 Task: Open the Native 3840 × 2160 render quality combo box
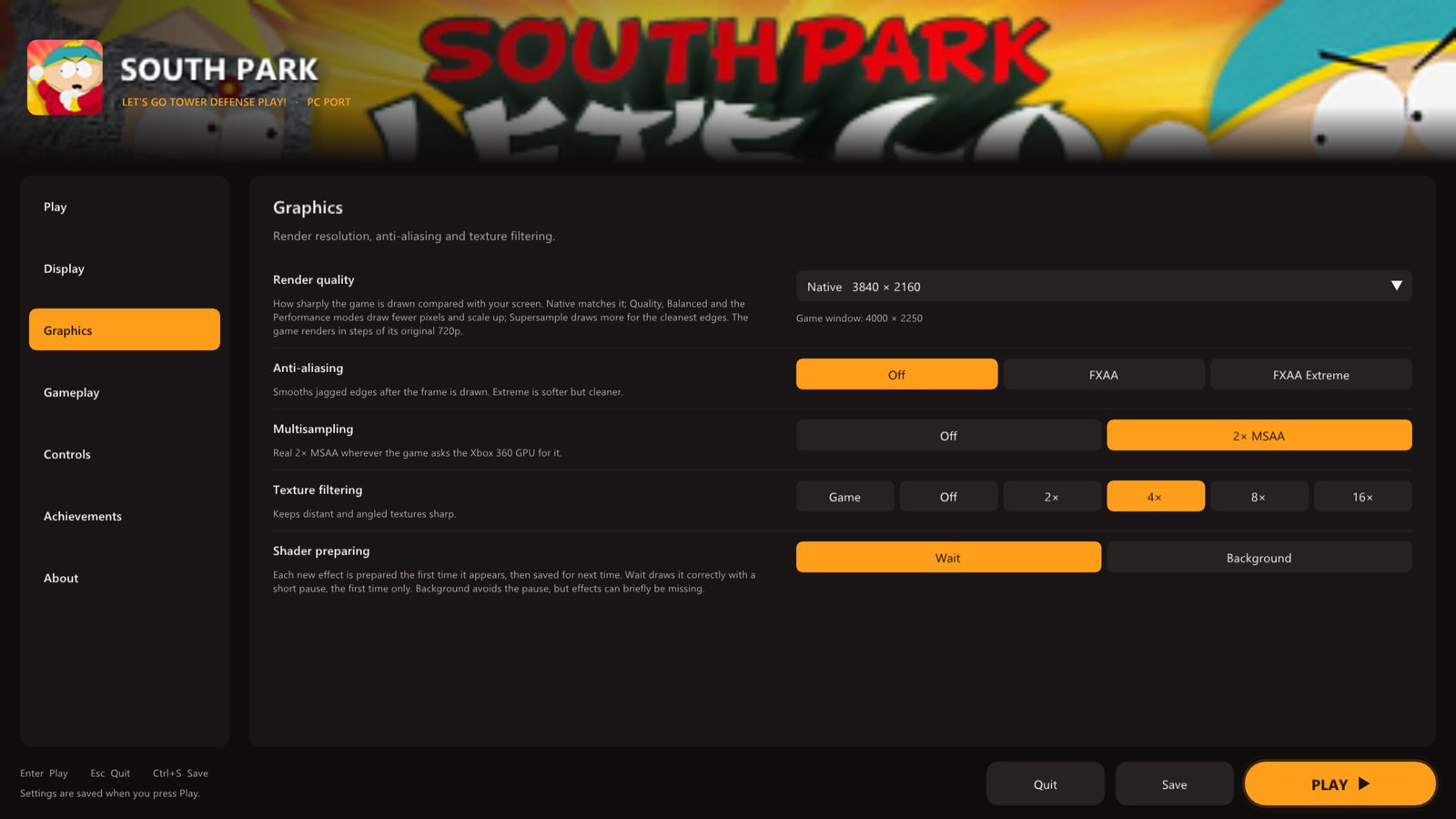tap(1104, 286)
